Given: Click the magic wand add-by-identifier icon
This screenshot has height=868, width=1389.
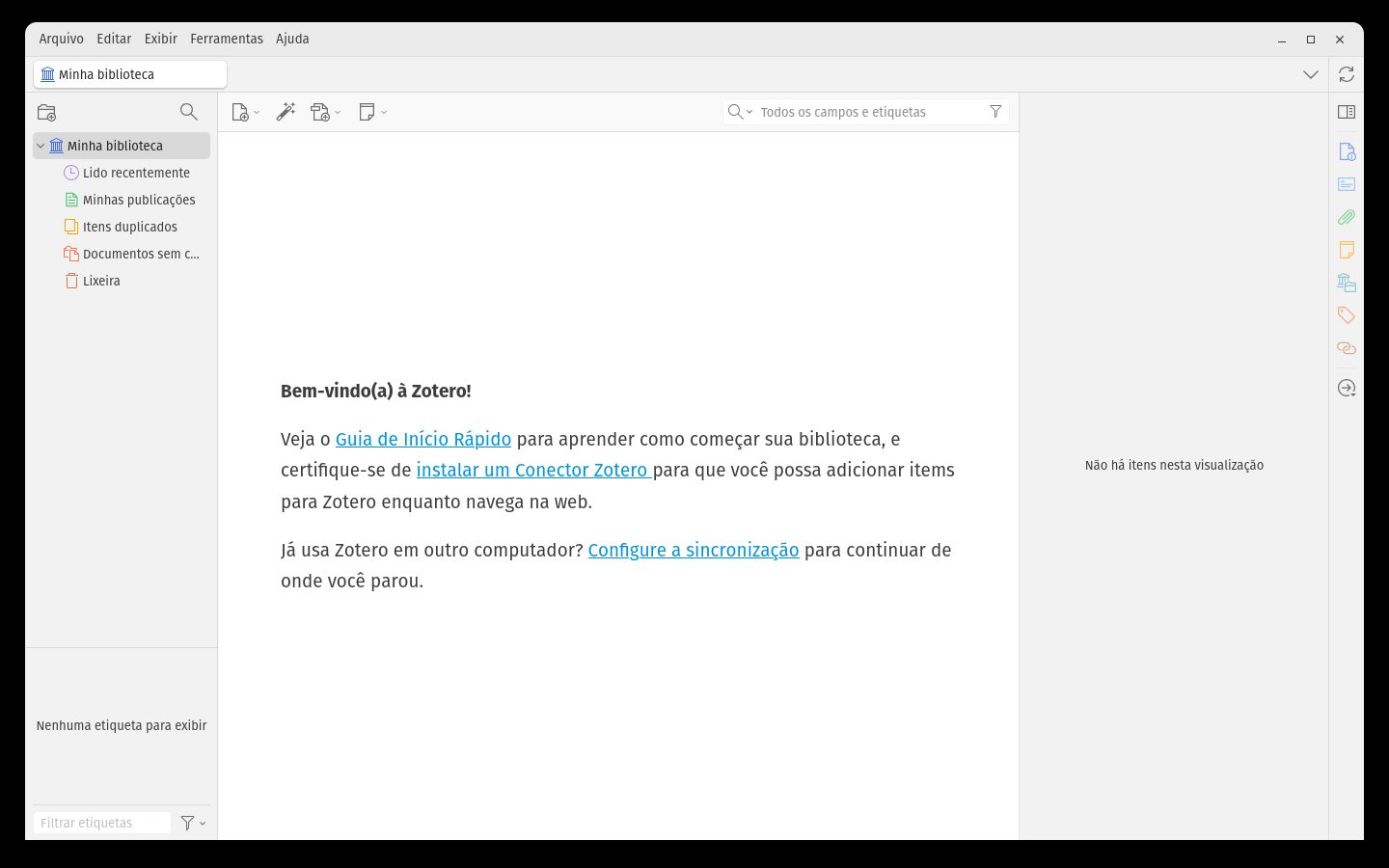Looking at the screenshot, I should coord(286,112).
